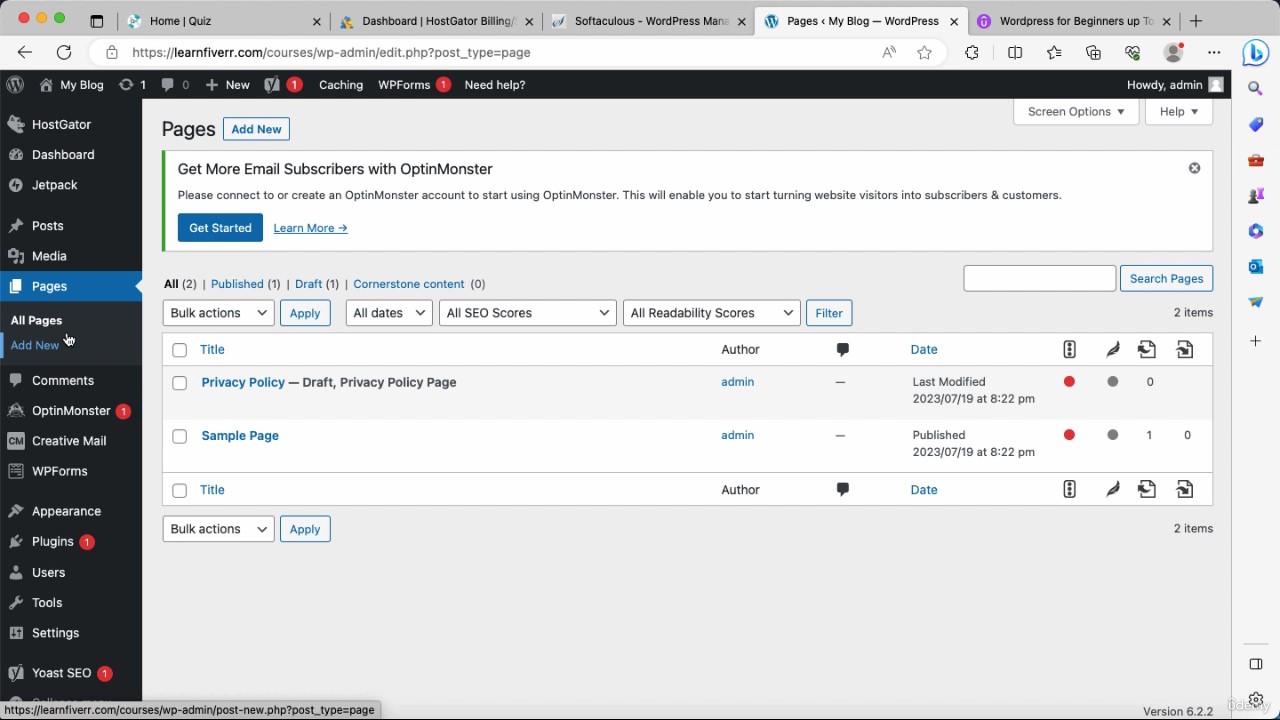Add page to favorites star icon
Image resolution: width=1280 pixels, height=720 pixels.
coord(924,52)
